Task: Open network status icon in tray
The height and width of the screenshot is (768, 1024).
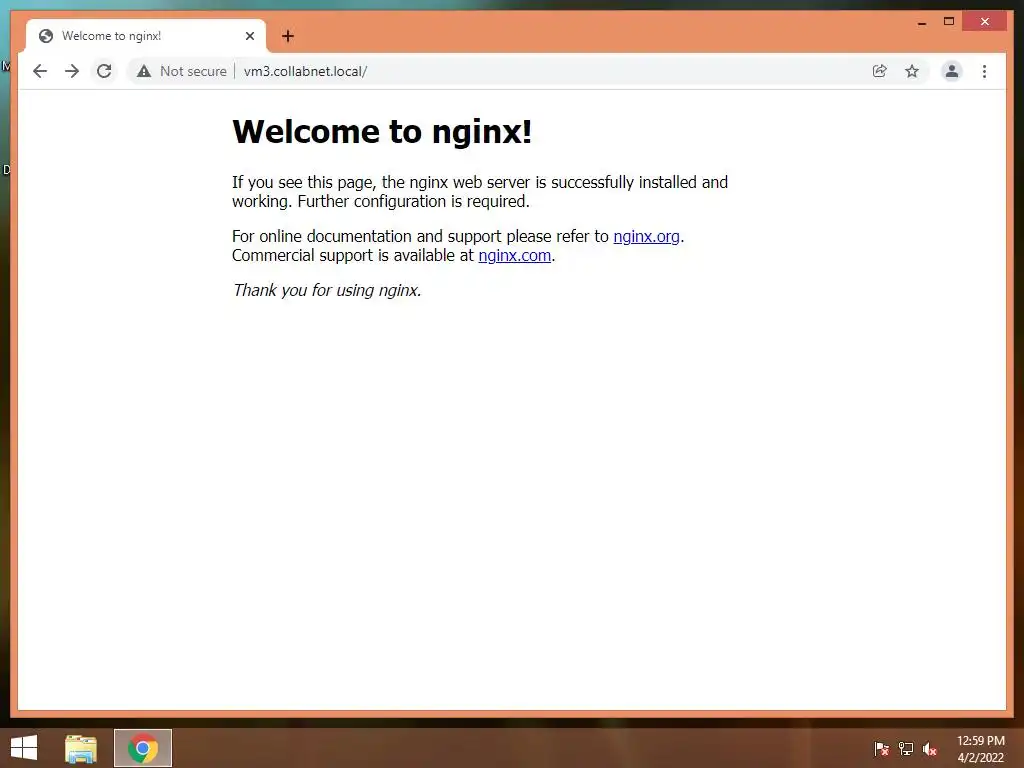Action: (906, 749)
